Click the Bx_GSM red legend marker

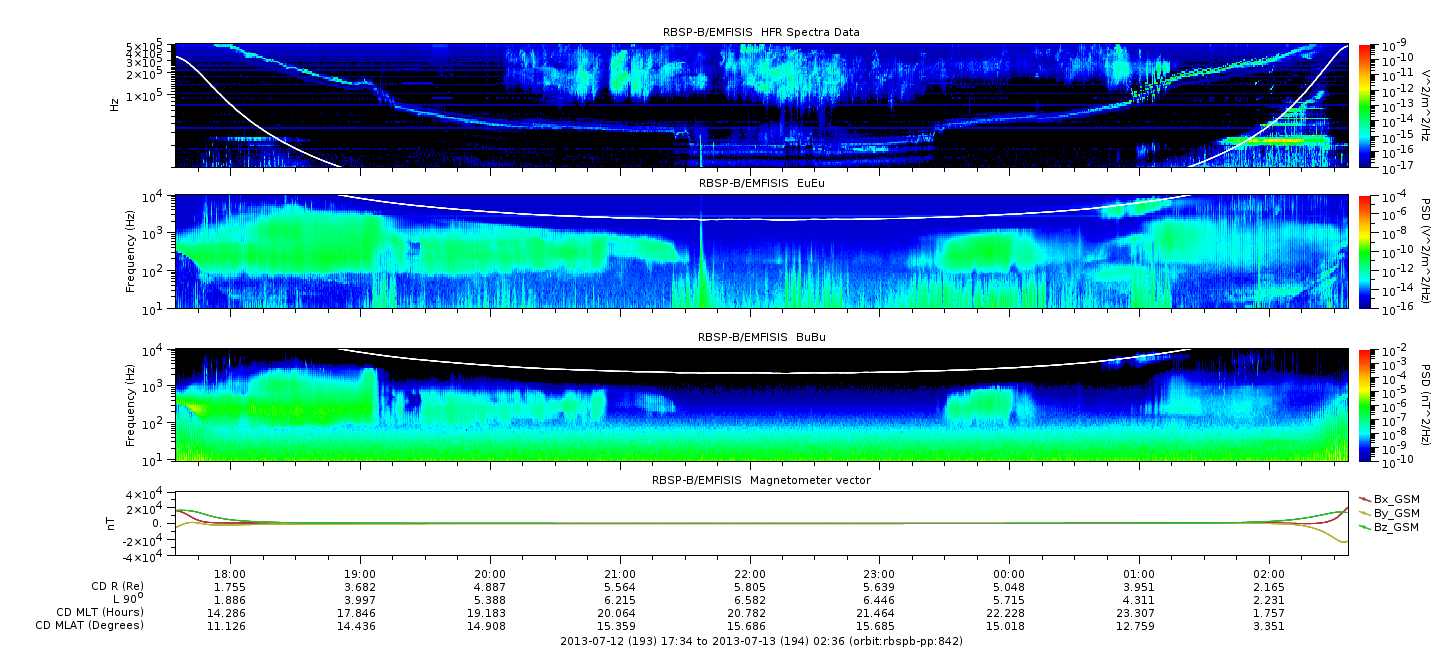[x=1364, y=498]
